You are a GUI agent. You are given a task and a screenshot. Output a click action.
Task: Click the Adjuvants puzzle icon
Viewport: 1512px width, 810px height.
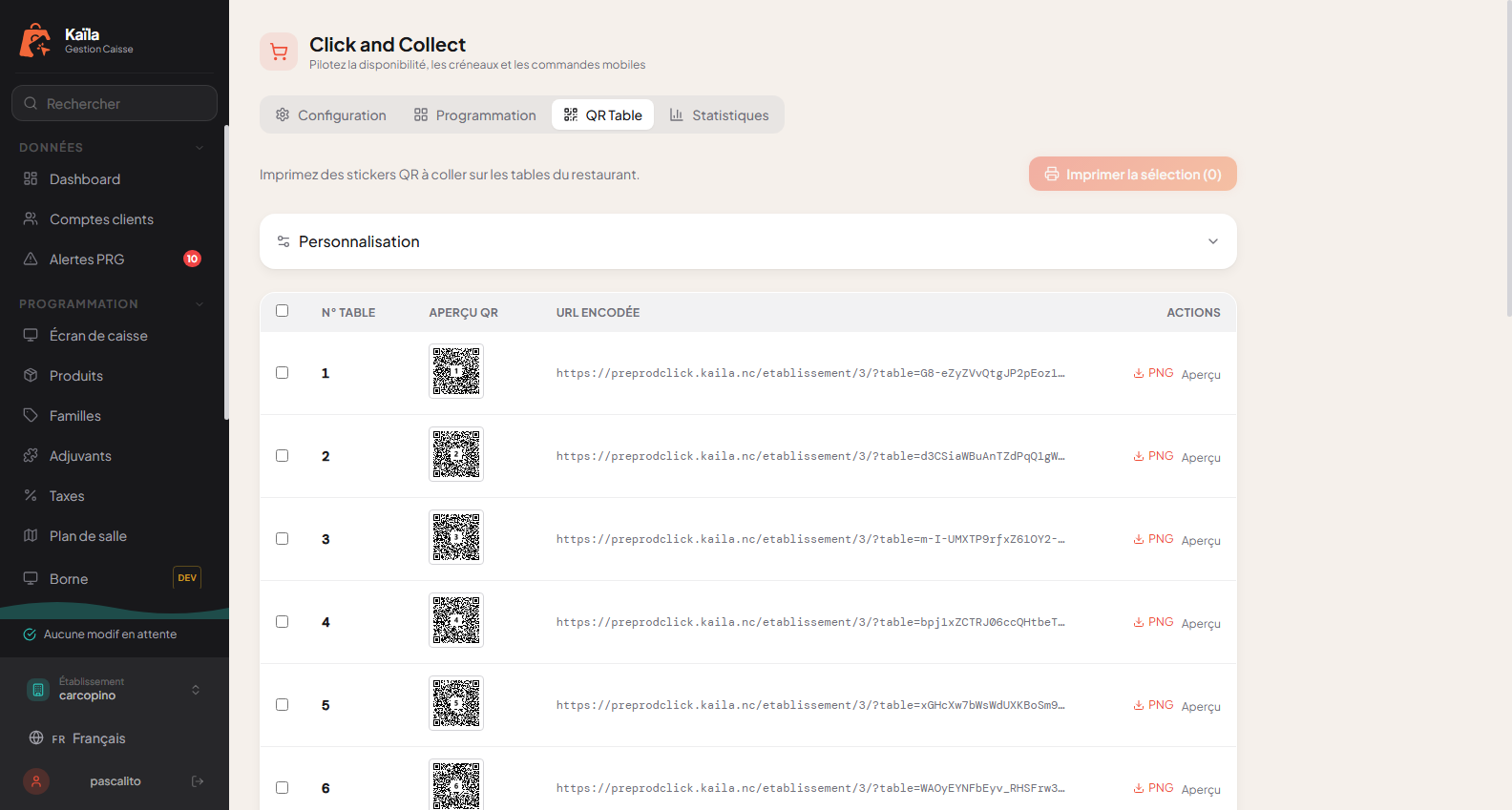coord(31,455)
